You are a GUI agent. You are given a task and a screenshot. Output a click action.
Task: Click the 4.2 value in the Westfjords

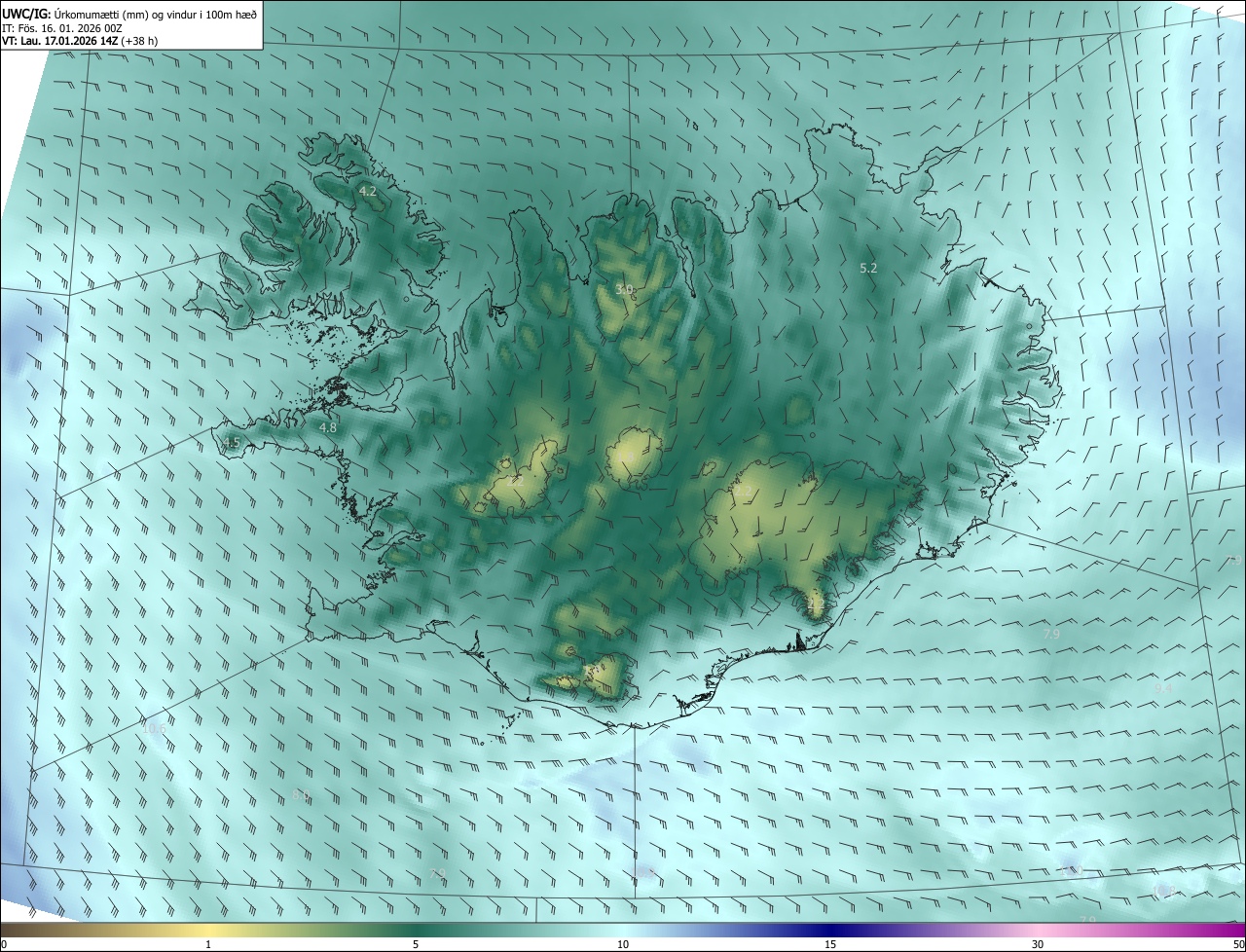click(368, 191)
